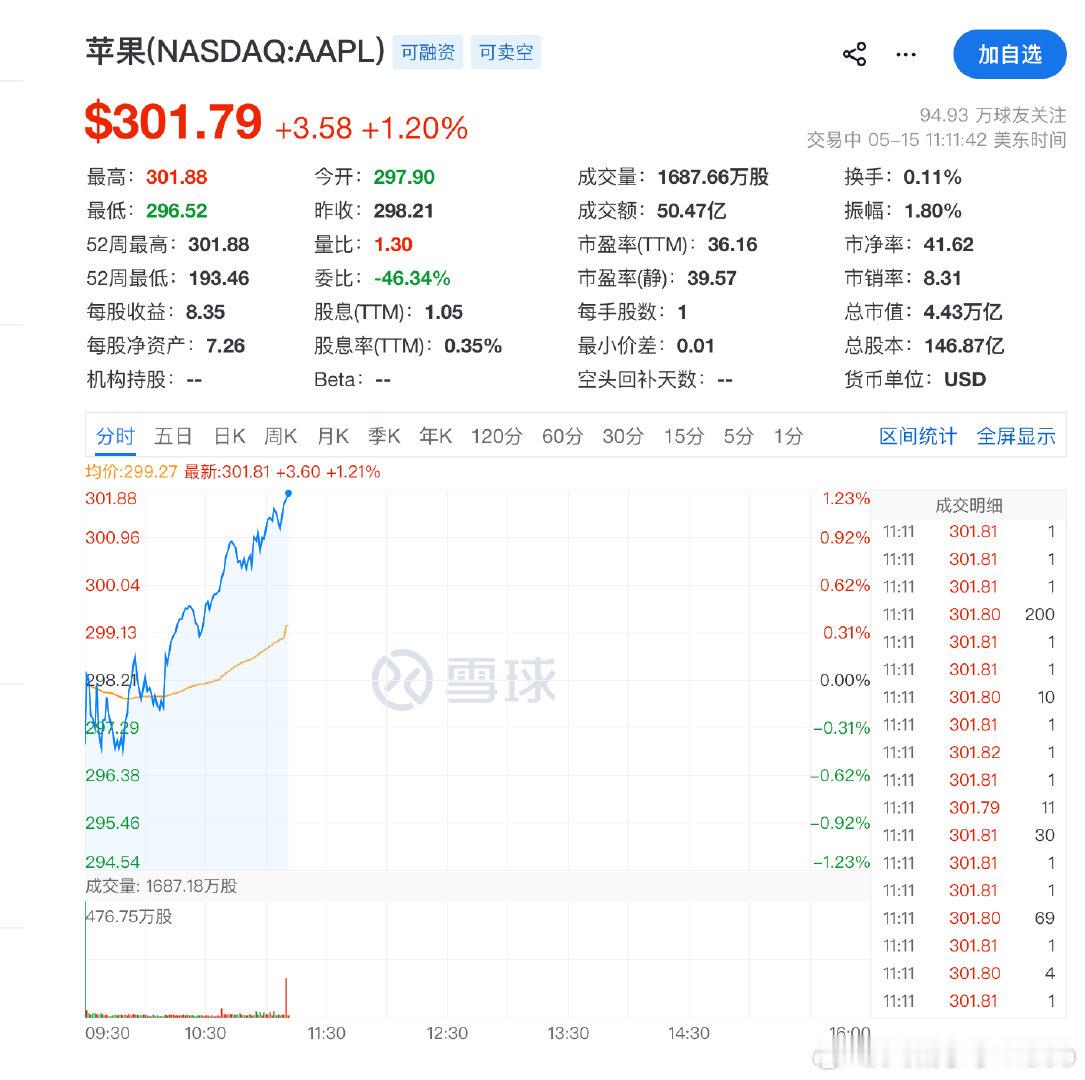The image size is (1085, 1080).
Task: Click the 市盈率(TTM) value 36.16
Action: (732, 244)
